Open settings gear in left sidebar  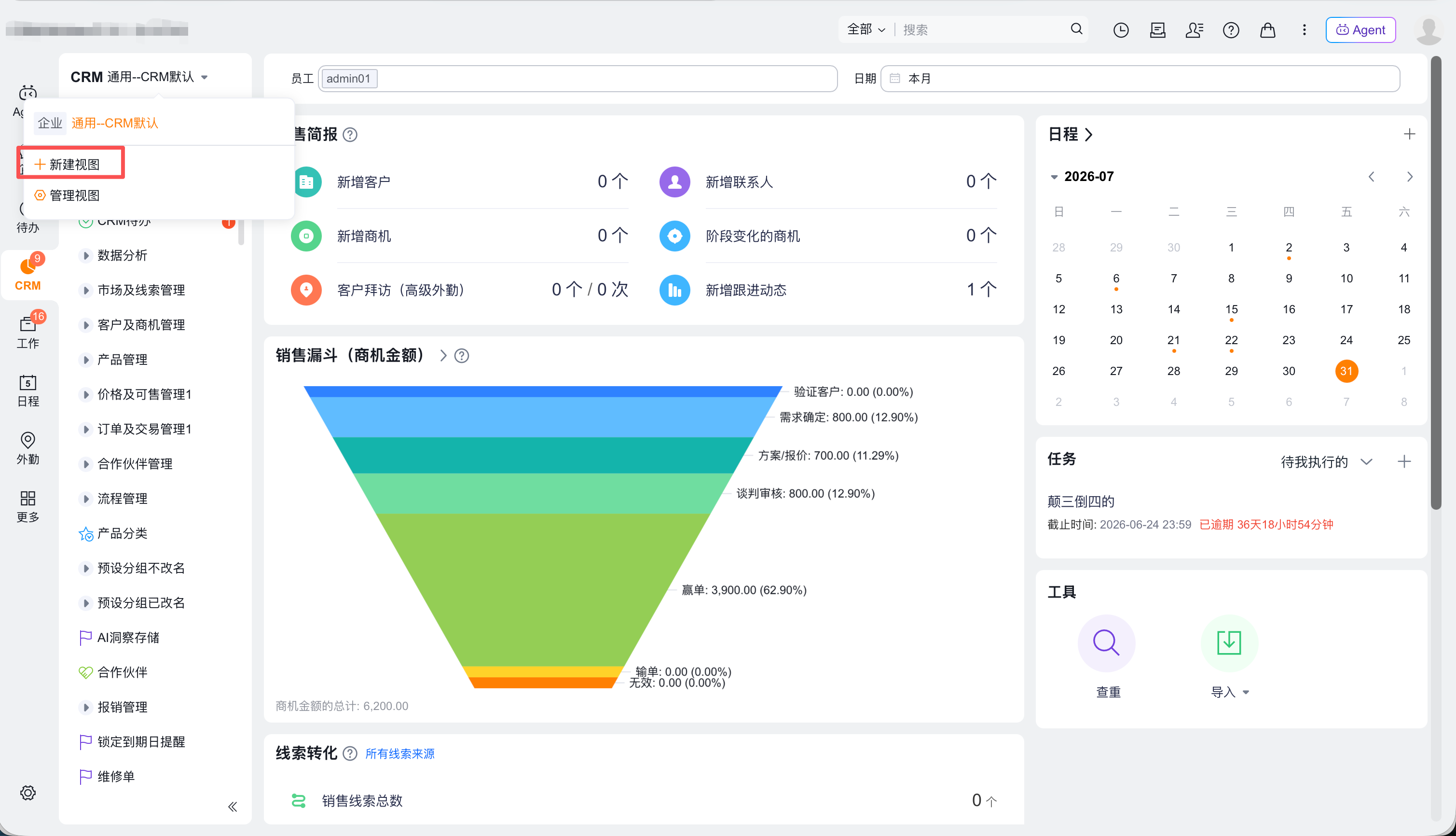click(28, 793)
